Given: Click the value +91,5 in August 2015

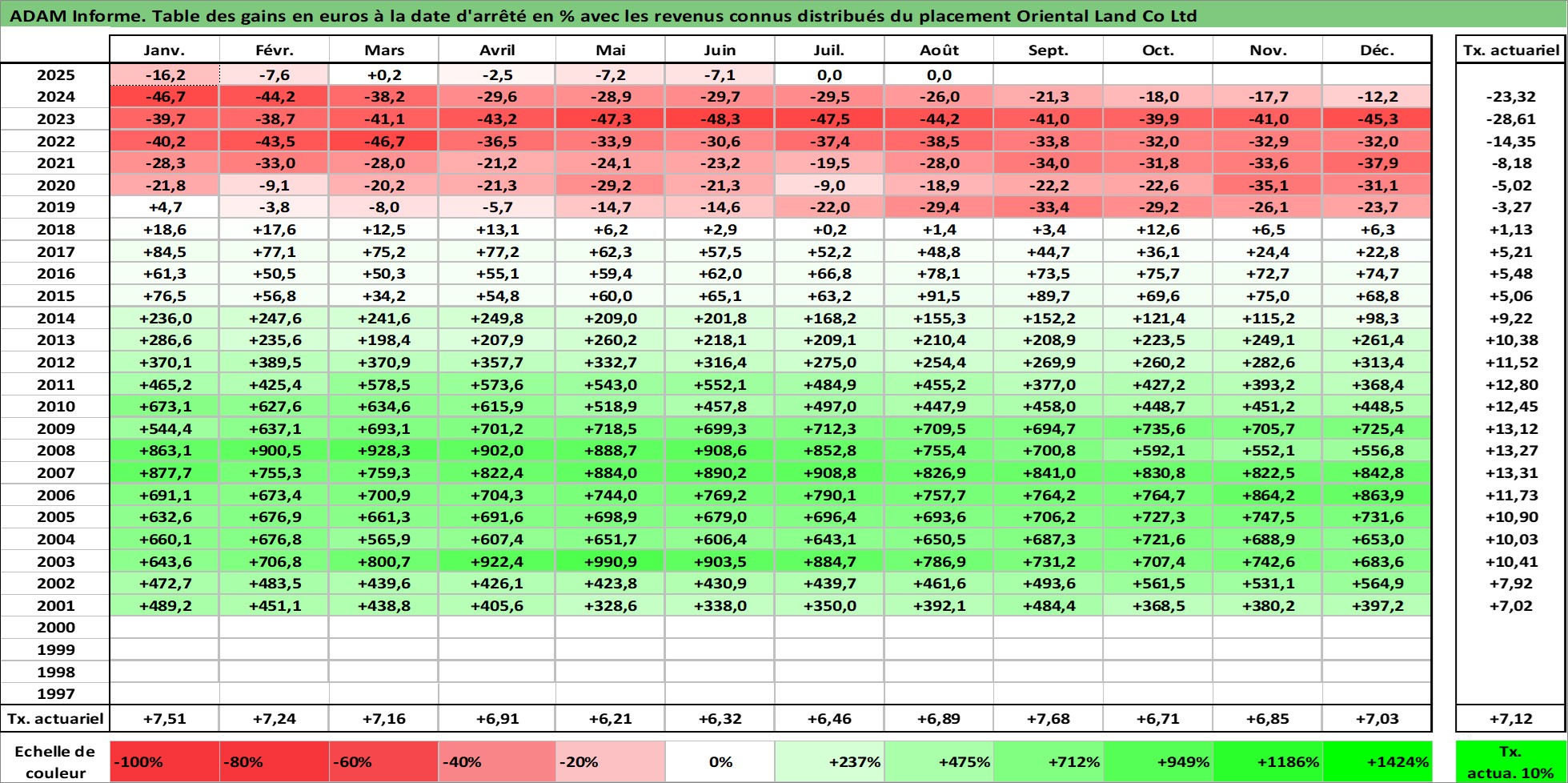Looking at the screenshot, I should pos(939,295).
